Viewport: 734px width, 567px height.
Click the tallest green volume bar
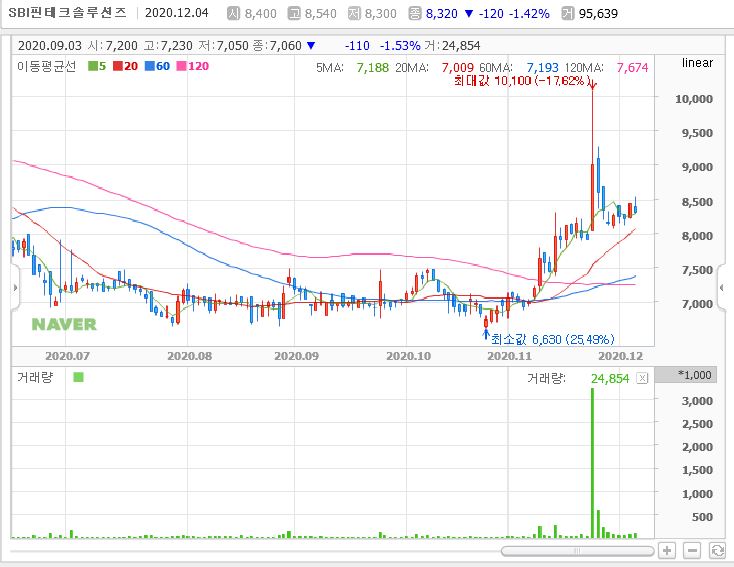[593, 463]
